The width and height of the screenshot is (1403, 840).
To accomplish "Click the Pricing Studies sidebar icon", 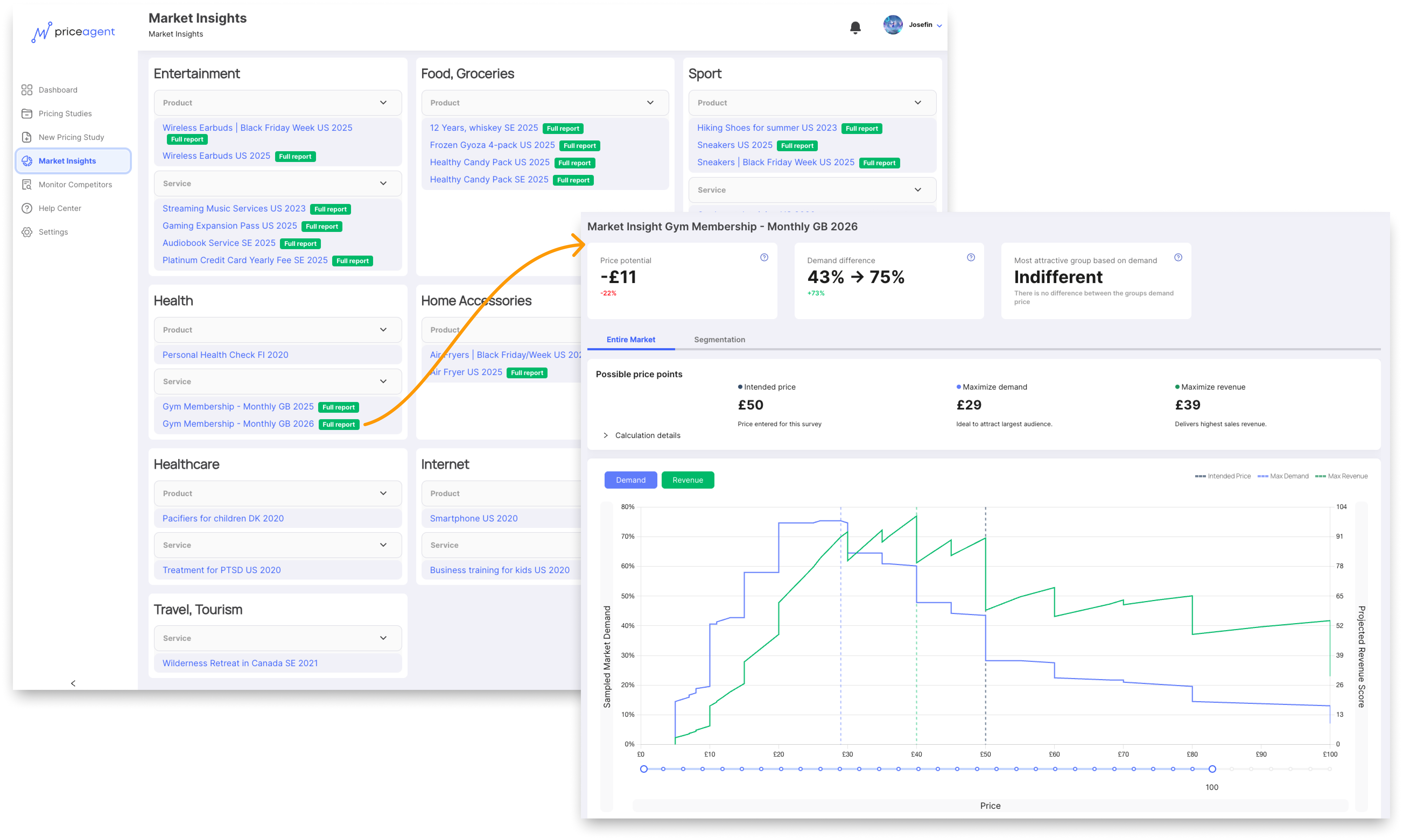I will (x=27, y=114).
